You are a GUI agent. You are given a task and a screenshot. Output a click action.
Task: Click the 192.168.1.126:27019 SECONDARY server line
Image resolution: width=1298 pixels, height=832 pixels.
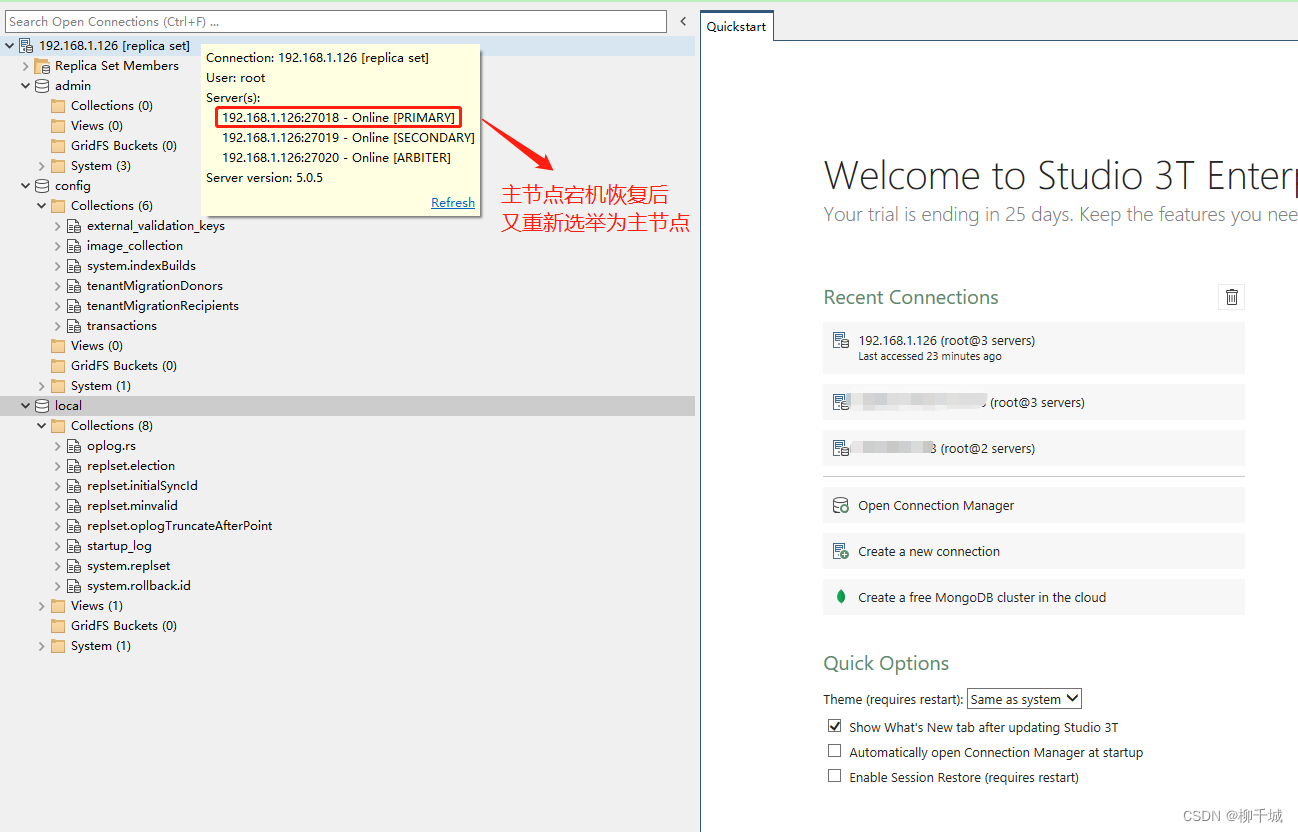(x=348, y=138)
